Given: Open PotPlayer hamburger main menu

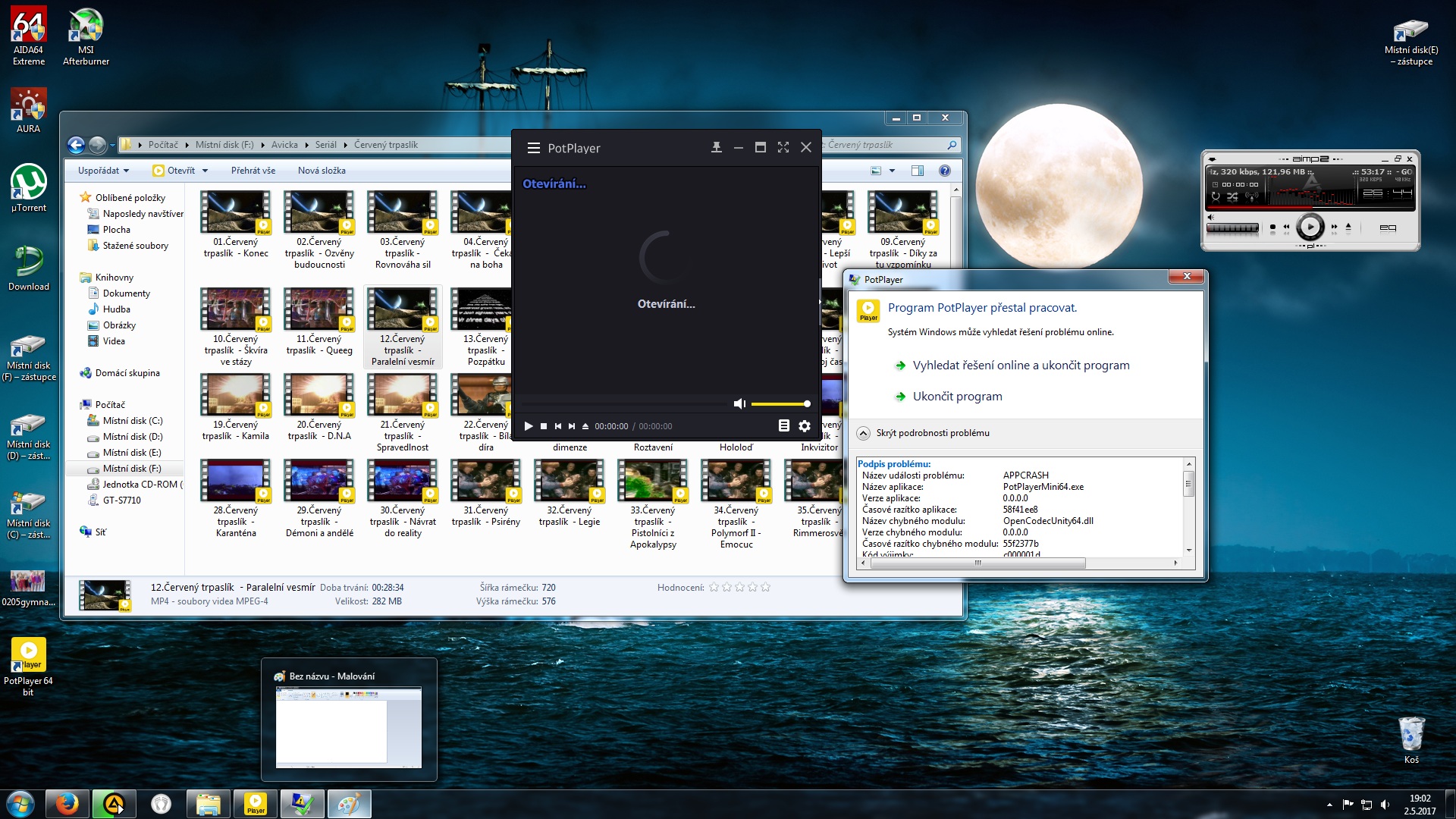Looking at the screenshot, I should (x=533, y=148).
